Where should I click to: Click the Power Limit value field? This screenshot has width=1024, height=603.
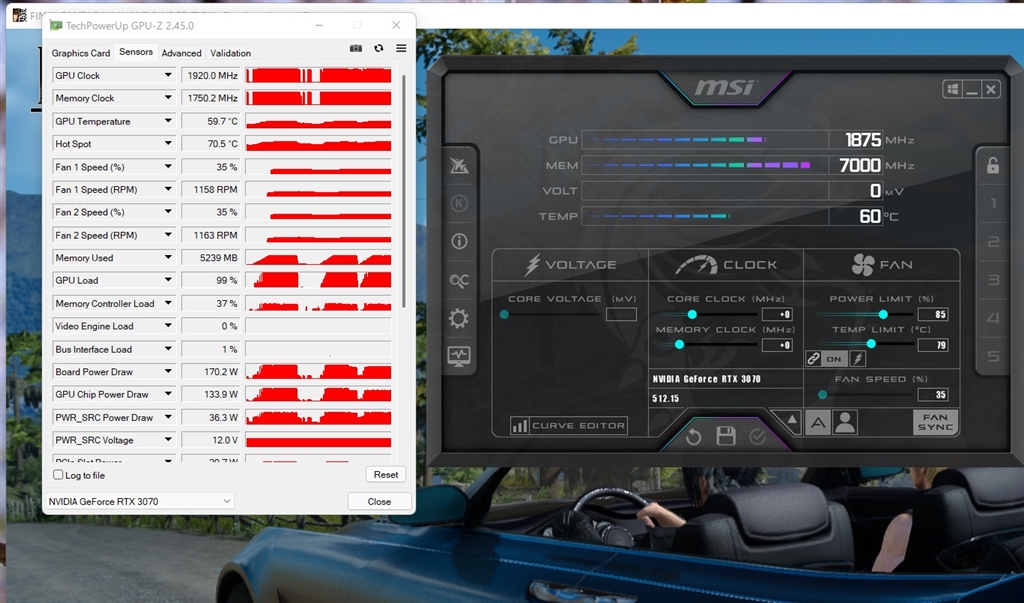click(933, 314)
